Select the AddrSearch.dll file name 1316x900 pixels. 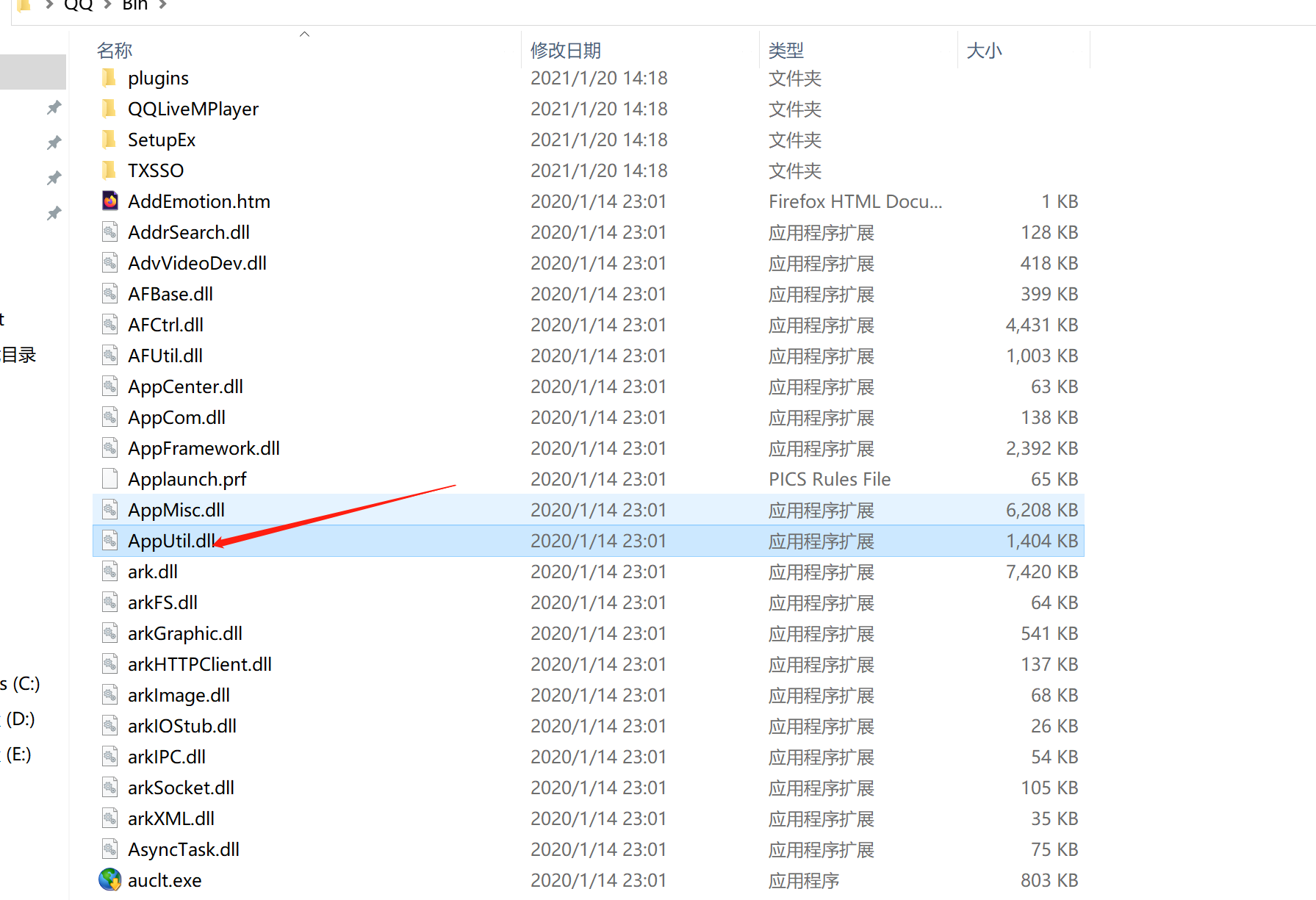click(x=189, y=232)
